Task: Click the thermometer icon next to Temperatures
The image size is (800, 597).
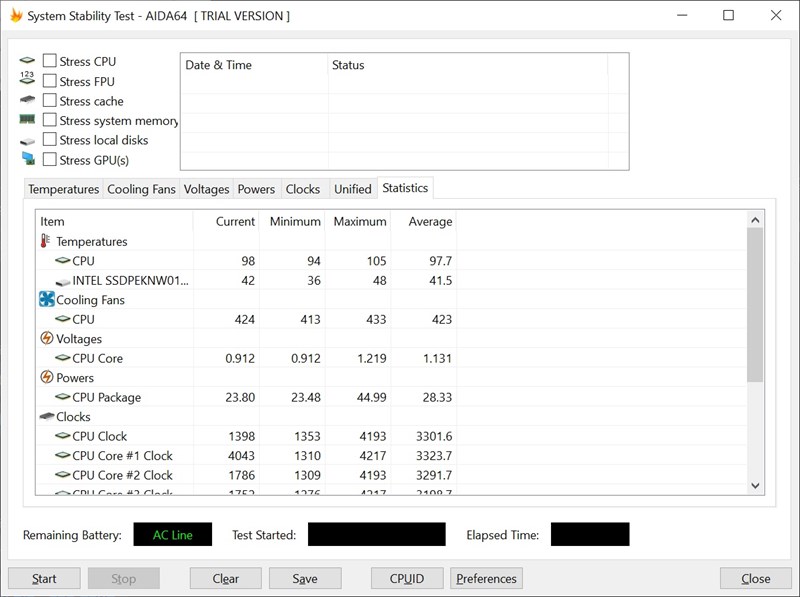Action: (43, 241)
